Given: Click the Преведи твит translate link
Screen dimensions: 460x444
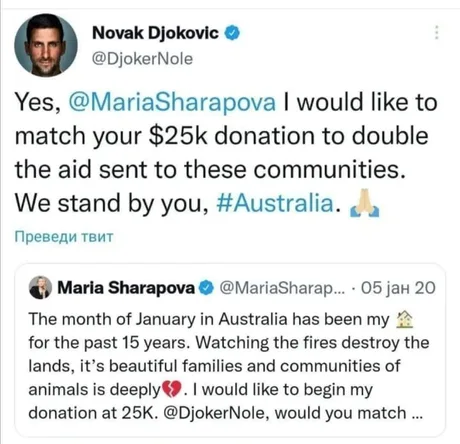Looking at the screenshot, I should pyautogui.click(x=64, y=237).
